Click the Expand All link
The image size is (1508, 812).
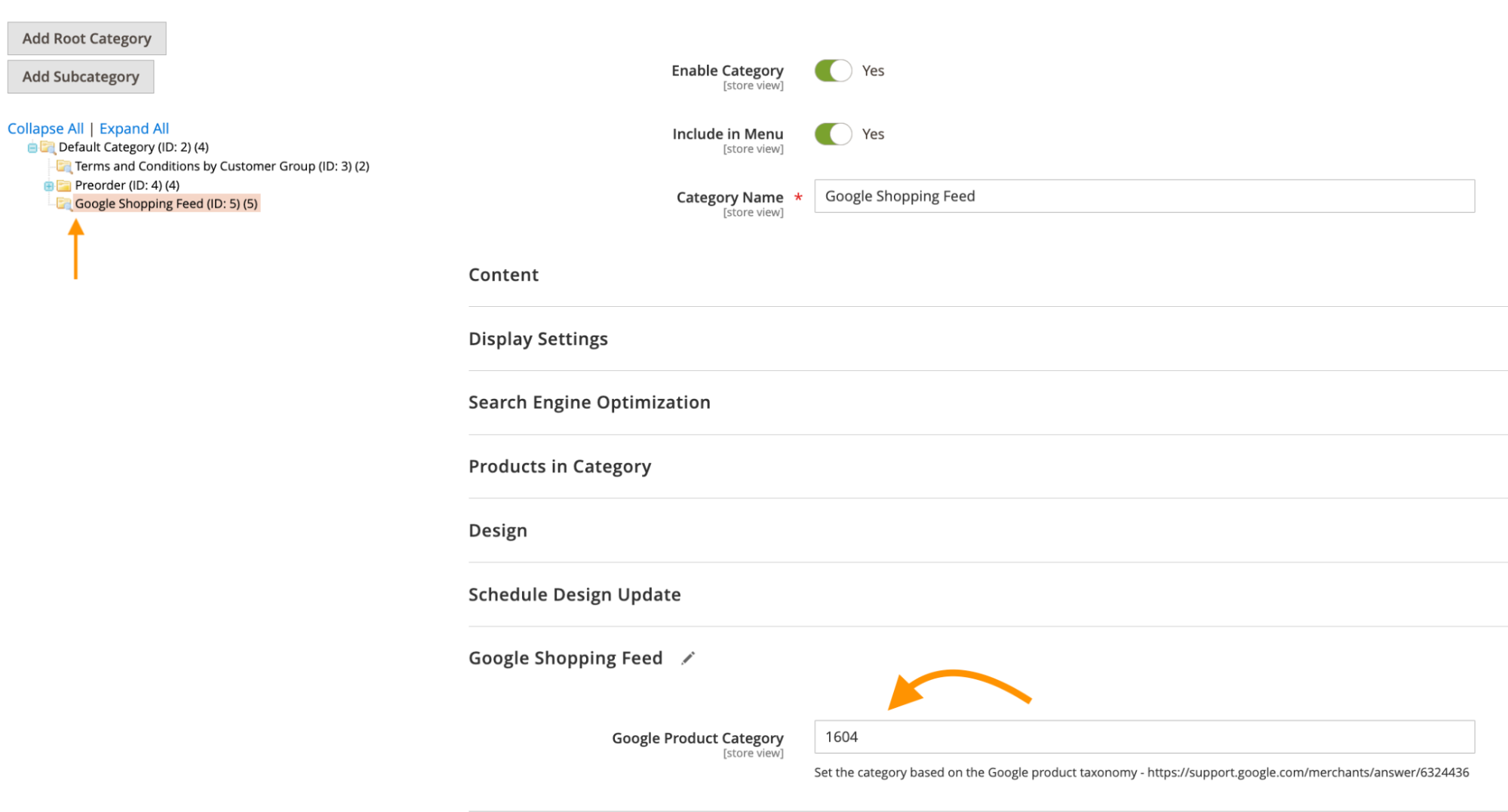(x=134, y=129)
